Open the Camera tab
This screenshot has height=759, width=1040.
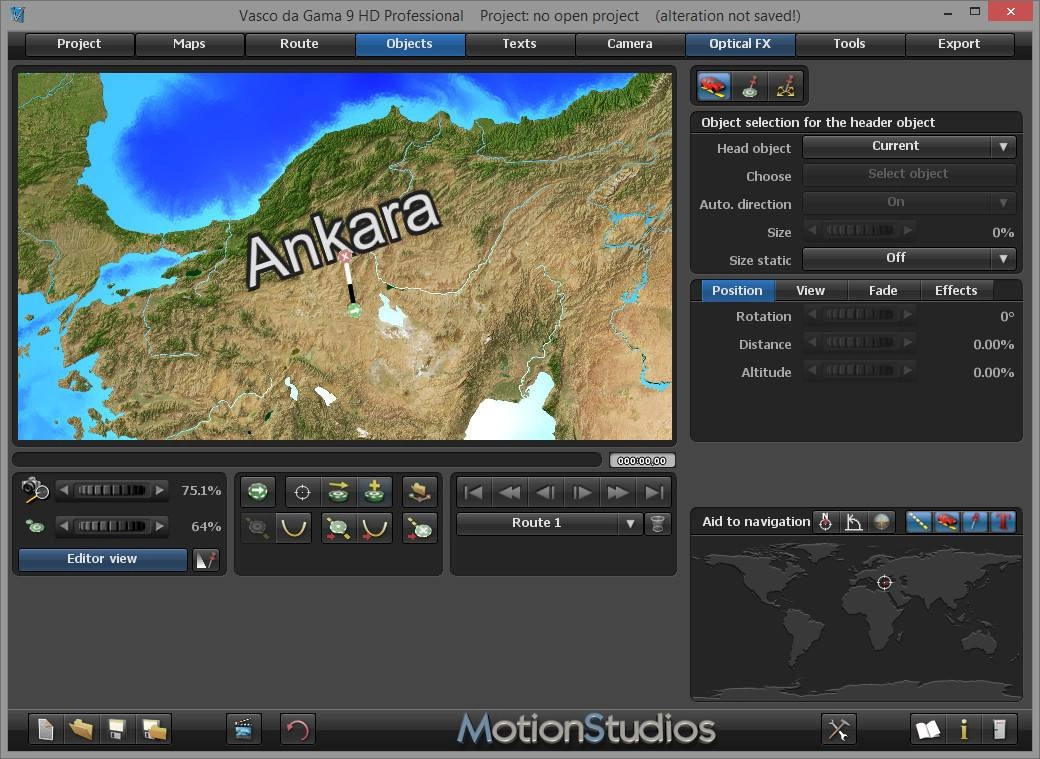click(x=629, y=44)
